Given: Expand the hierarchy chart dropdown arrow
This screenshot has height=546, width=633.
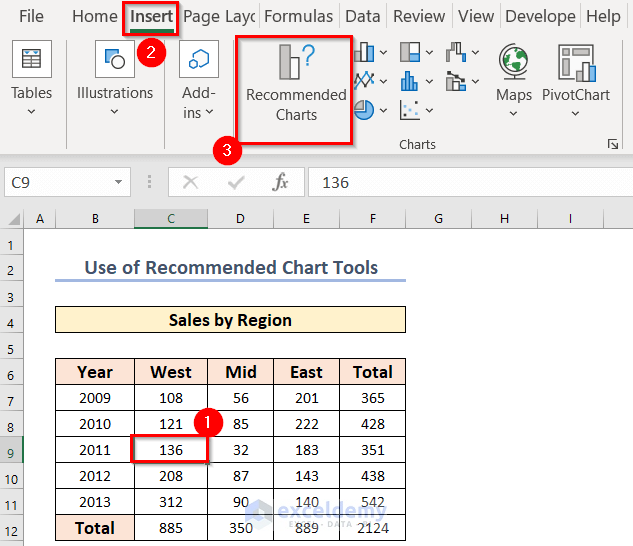Looking at the screenshot, I should coord(430,52).
